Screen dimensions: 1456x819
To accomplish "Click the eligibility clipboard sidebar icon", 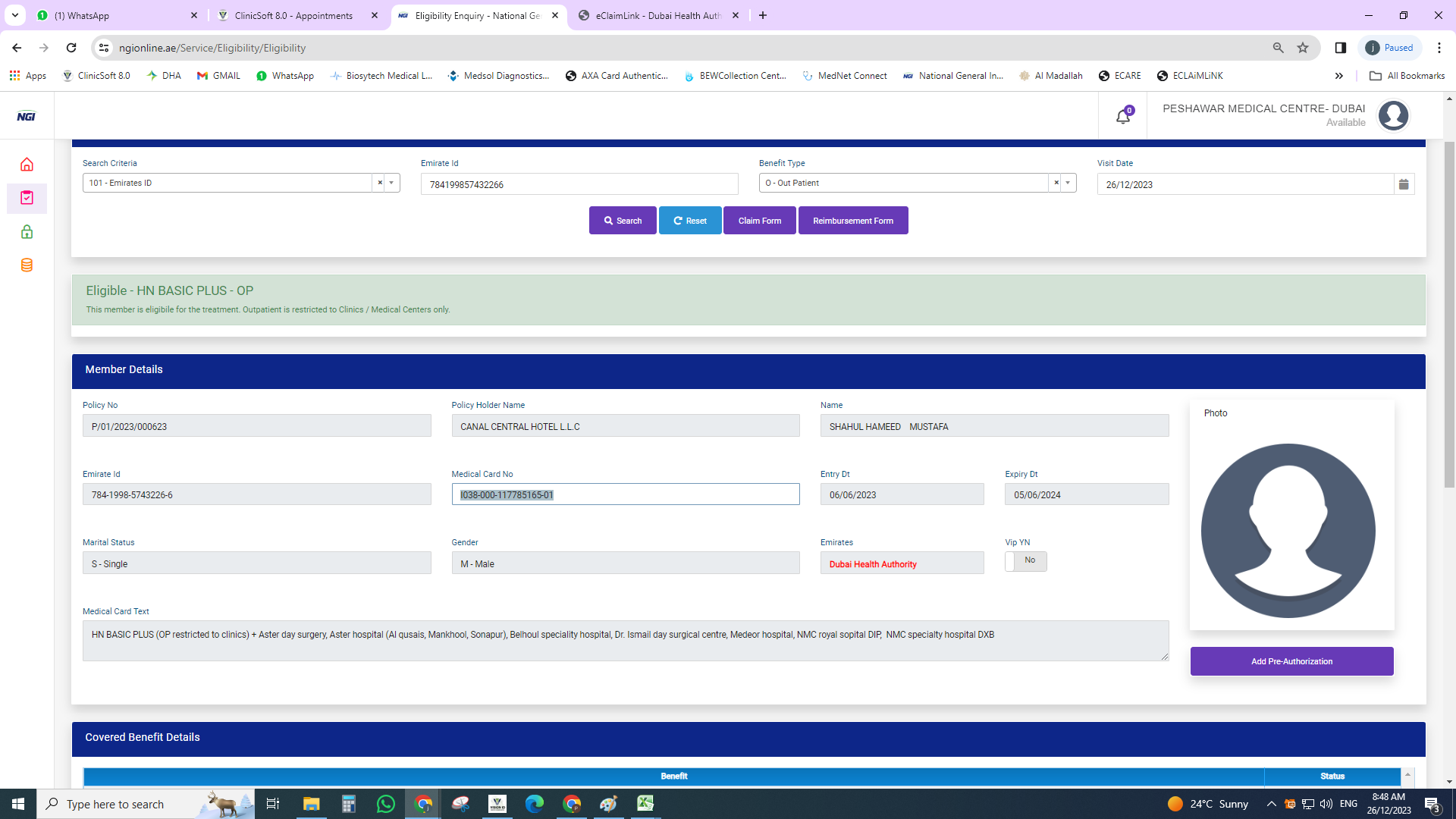I will pos(27,198).
